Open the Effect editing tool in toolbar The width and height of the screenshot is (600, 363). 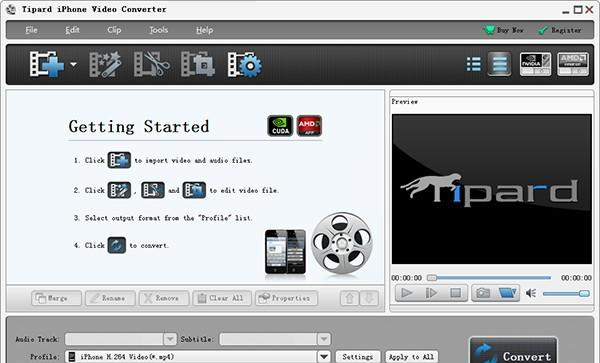(105, 64)
